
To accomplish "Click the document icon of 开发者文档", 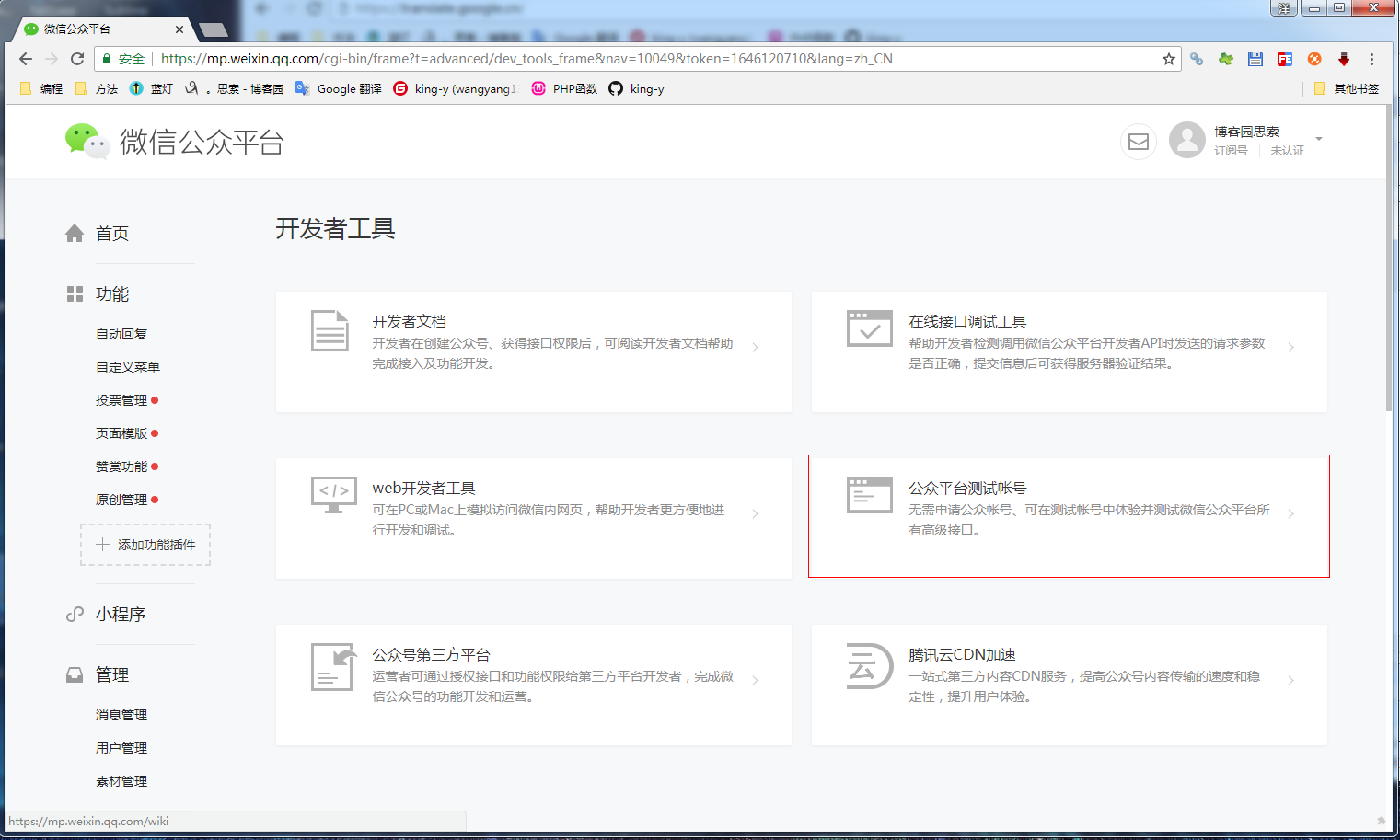I will point(330,331).
